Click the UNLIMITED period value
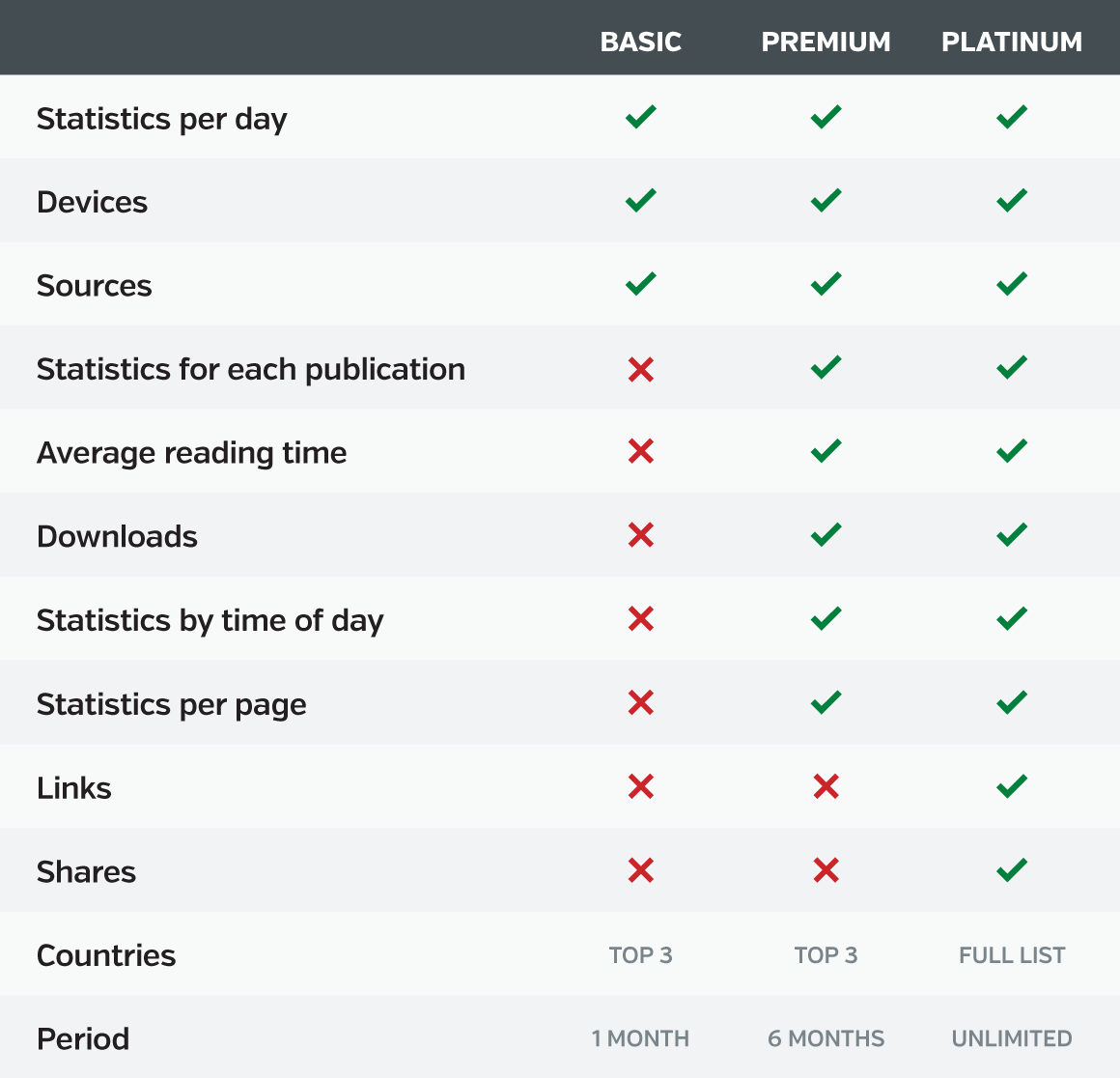 (x=1012, y=1038)
